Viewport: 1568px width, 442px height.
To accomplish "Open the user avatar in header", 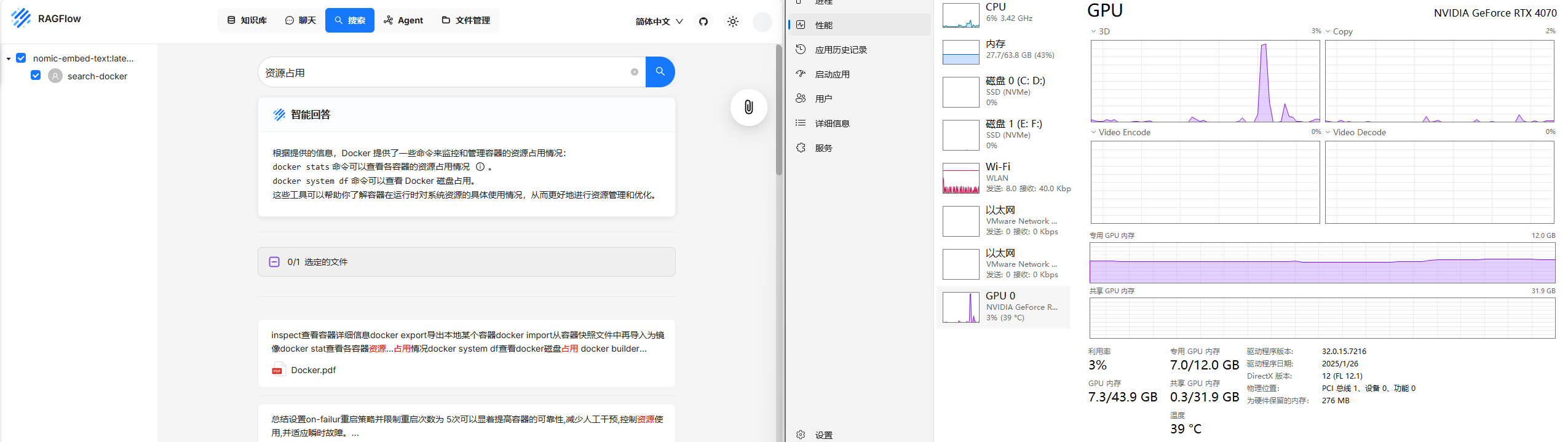I will (x=762, y=22).
